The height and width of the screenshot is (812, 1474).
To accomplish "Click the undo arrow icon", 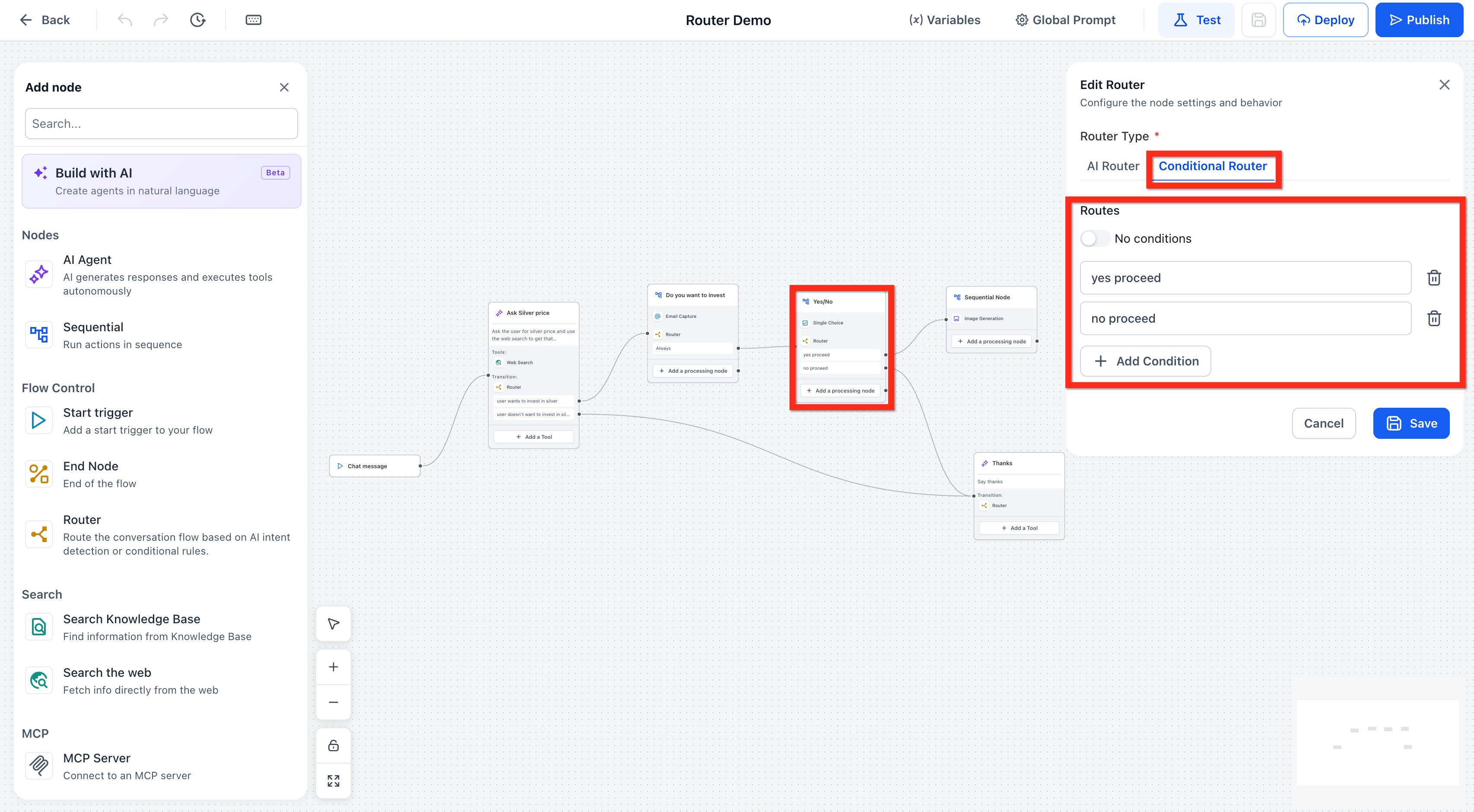I will point(125,20).
